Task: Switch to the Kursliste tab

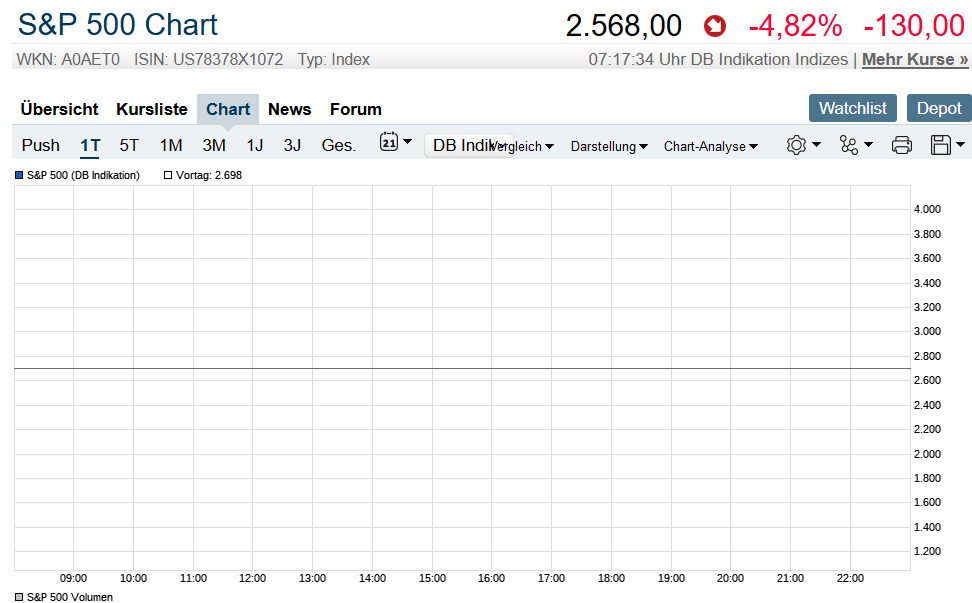Action: coord(152,109)
